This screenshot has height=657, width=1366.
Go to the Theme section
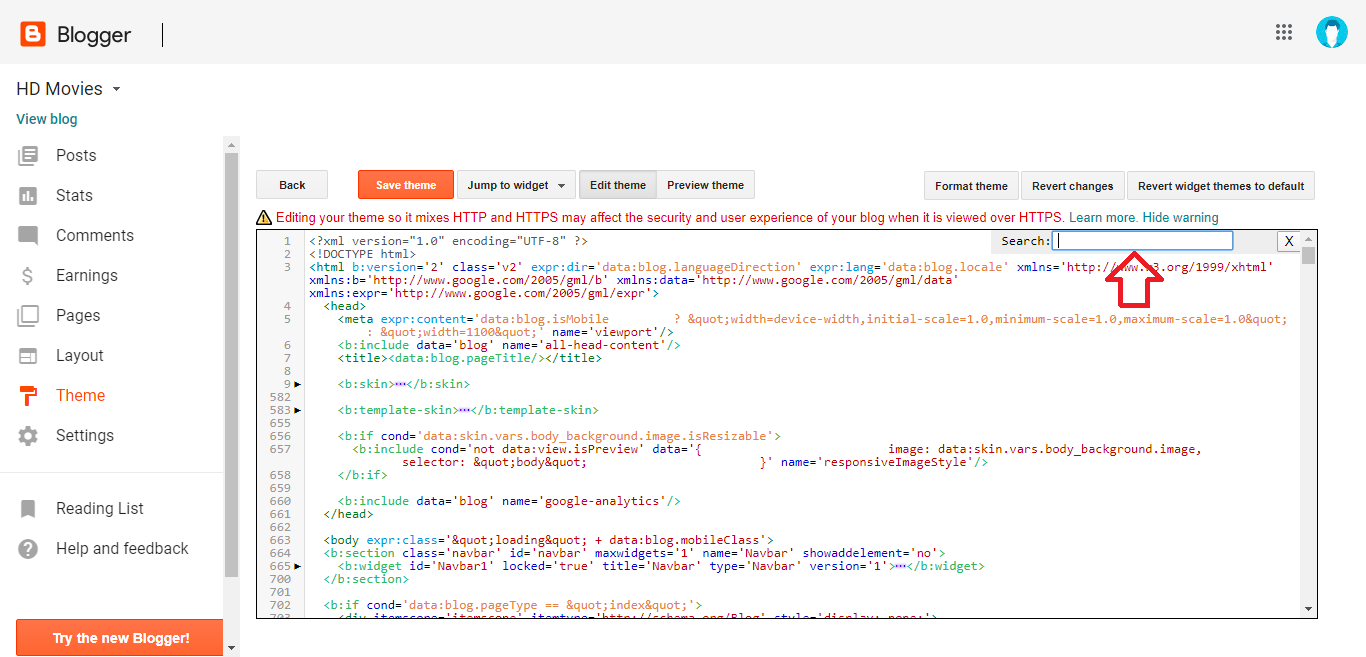pyautogui.click(x=80, y=395)
